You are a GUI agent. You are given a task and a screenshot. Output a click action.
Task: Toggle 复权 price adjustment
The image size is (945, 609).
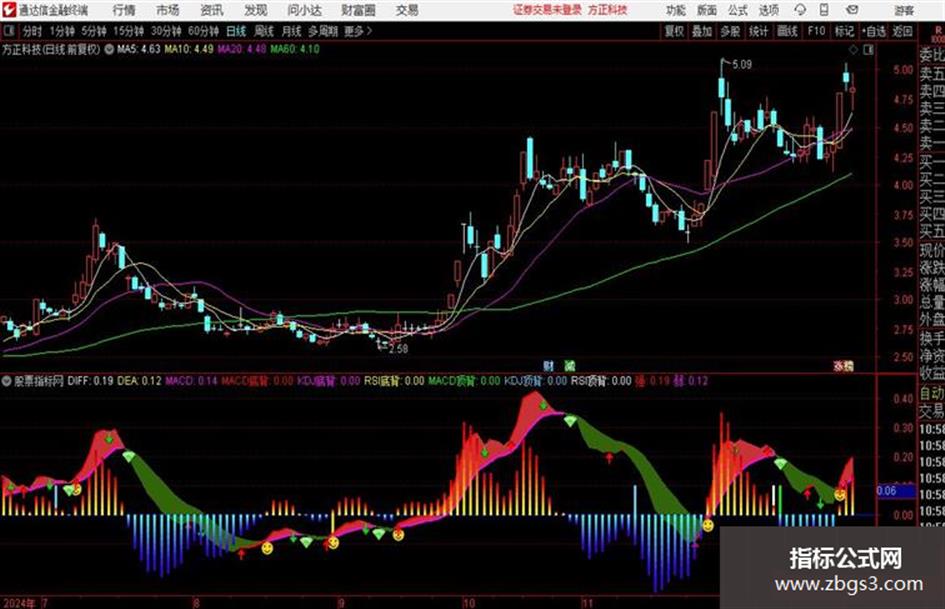[x=674, y=31]
